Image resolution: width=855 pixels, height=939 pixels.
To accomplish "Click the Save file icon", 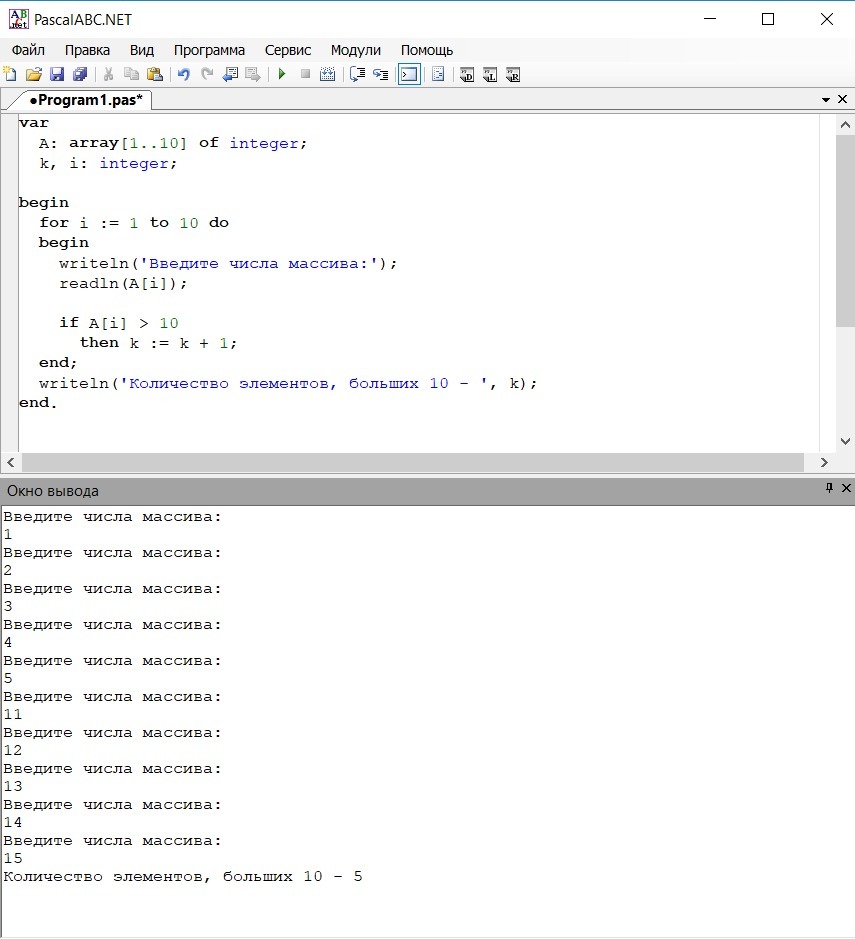I will point(57,74).
